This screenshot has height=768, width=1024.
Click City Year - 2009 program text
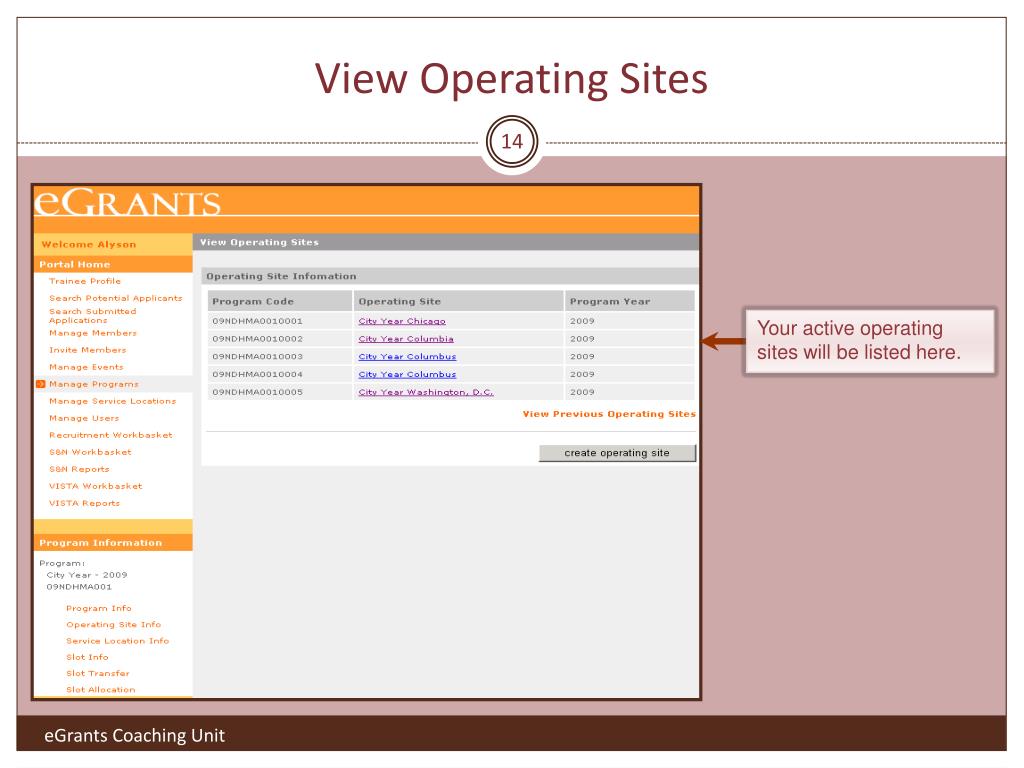87,575
